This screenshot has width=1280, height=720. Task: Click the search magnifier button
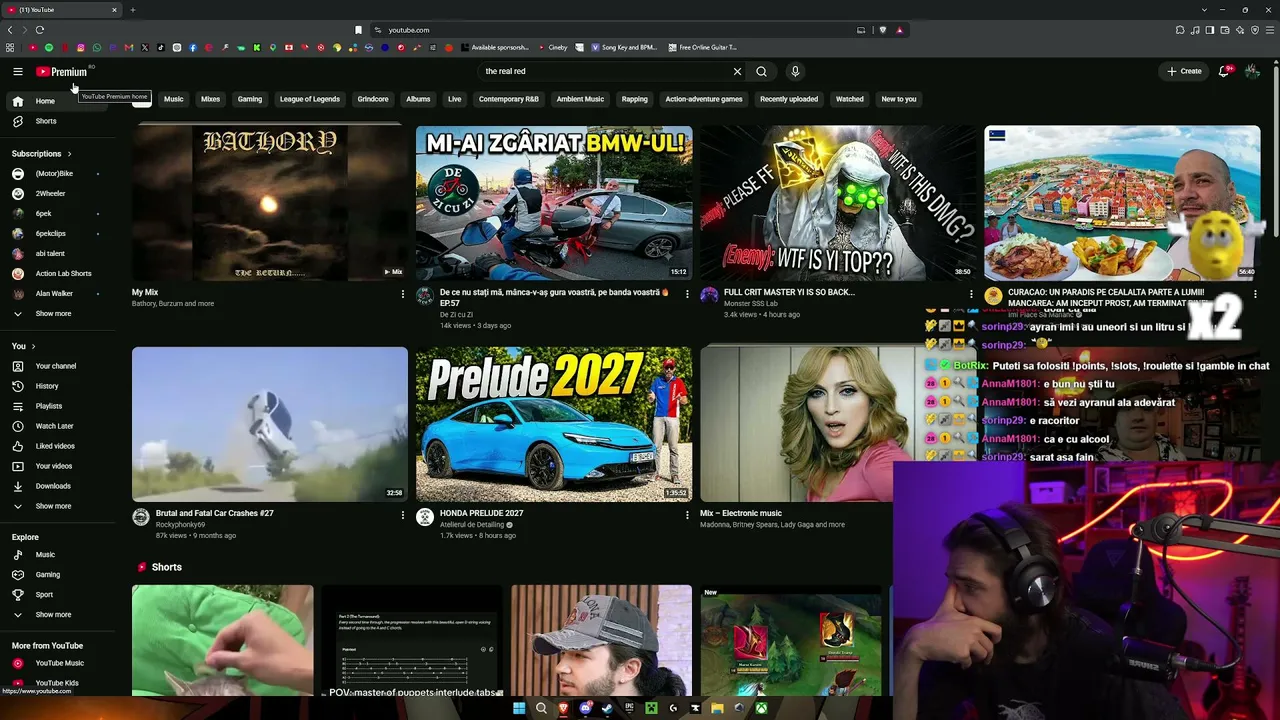(x=761, y=71)
